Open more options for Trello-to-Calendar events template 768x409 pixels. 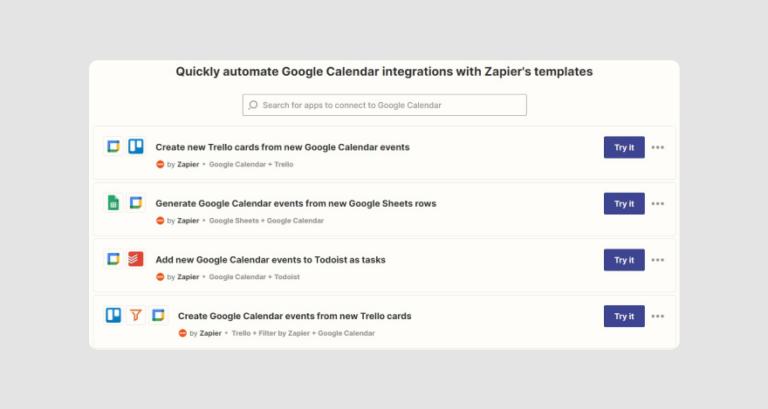pos(658,316)
